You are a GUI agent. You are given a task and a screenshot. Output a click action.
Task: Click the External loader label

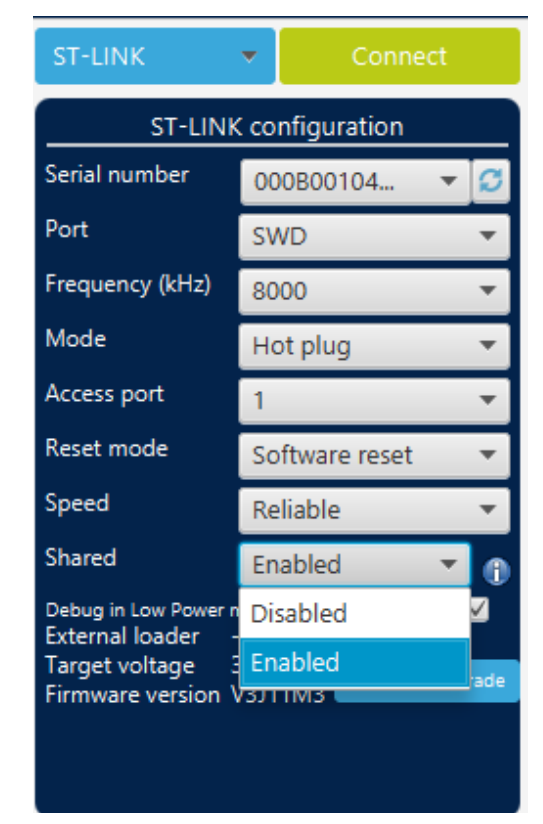[x=122, y=636]
